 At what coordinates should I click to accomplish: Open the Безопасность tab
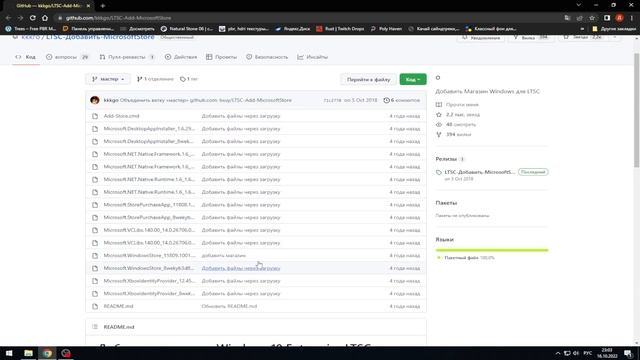click(x=267, y=57)
